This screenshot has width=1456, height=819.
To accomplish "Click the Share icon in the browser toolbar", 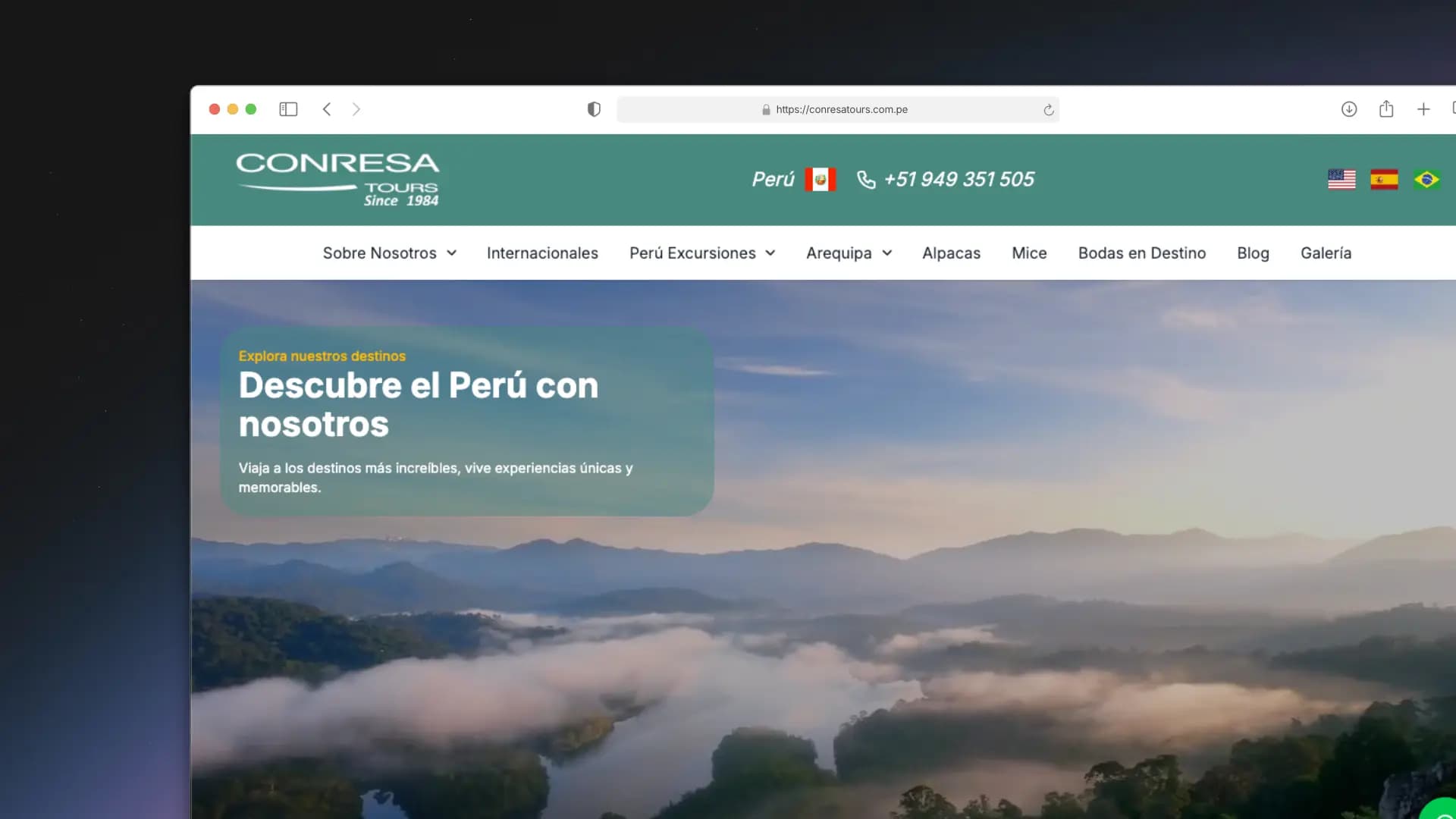I will (x=1387, y=109).
